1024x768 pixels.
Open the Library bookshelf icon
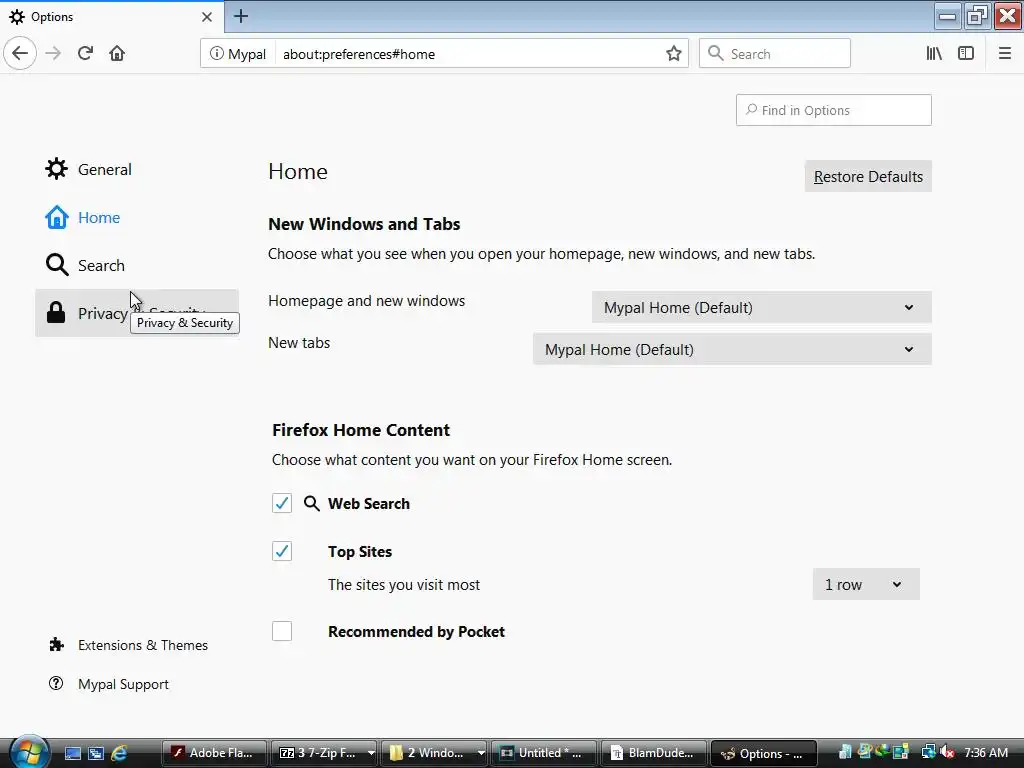coord(934,54)
